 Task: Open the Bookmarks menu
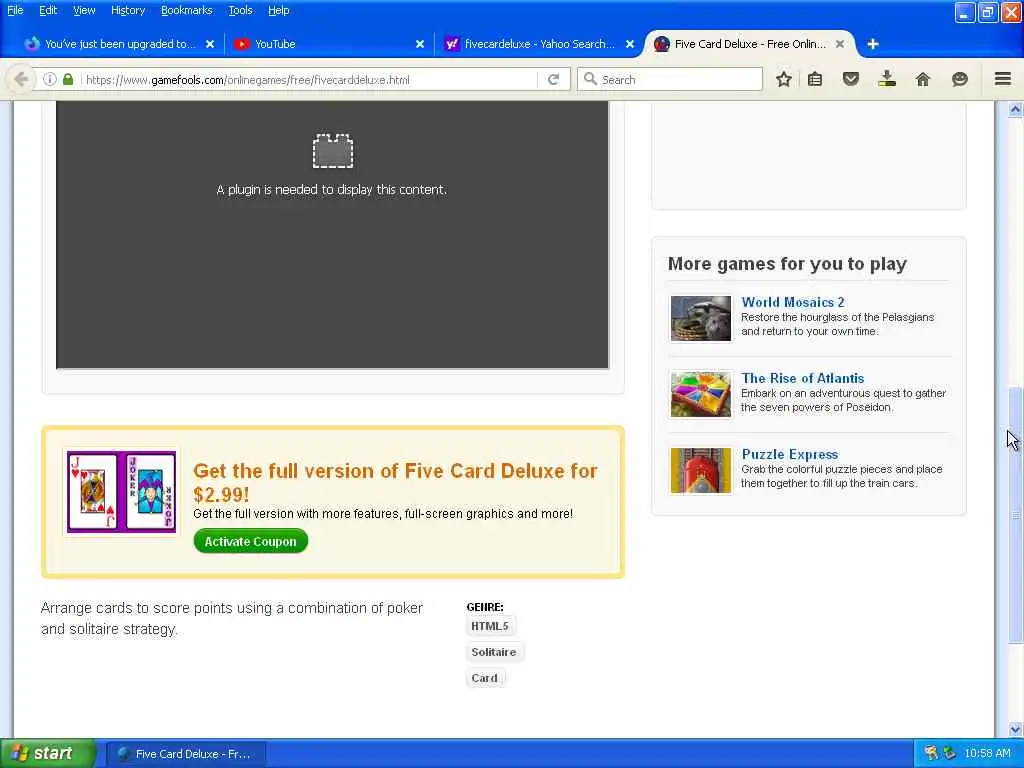186,10
